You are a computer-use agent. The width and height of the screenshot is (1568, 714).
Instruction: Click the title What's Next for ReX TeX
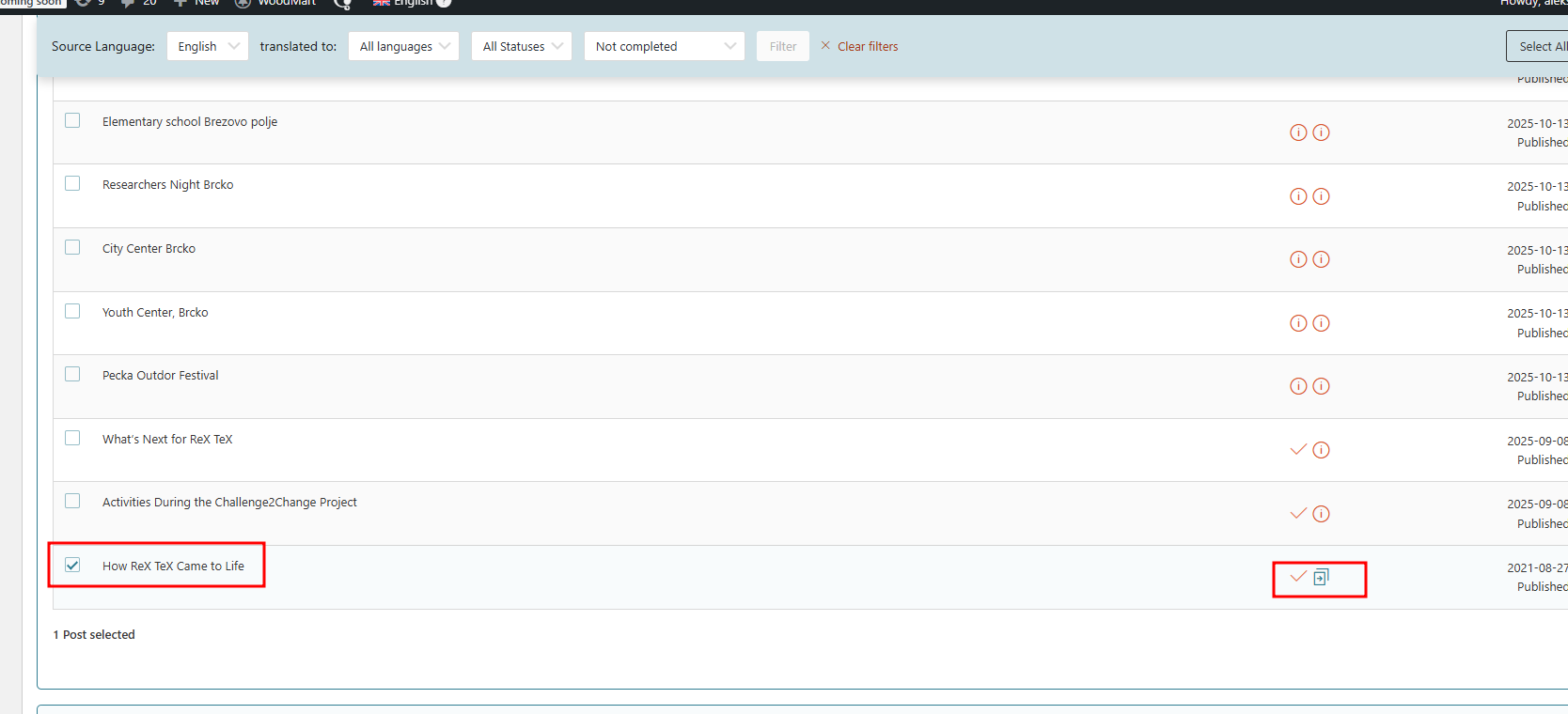click(x=167, y=440)
